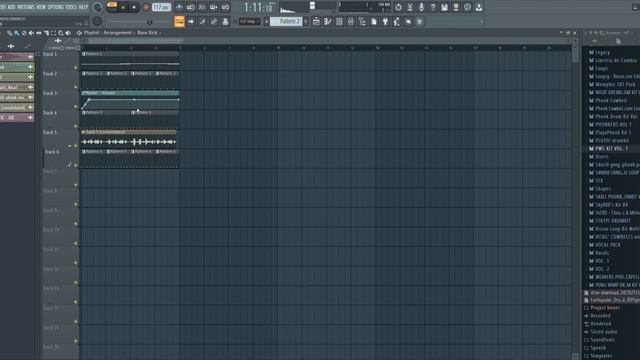Expand the Phonk Cowbell browser folder
640x360 pixels.
pos(611,100)
